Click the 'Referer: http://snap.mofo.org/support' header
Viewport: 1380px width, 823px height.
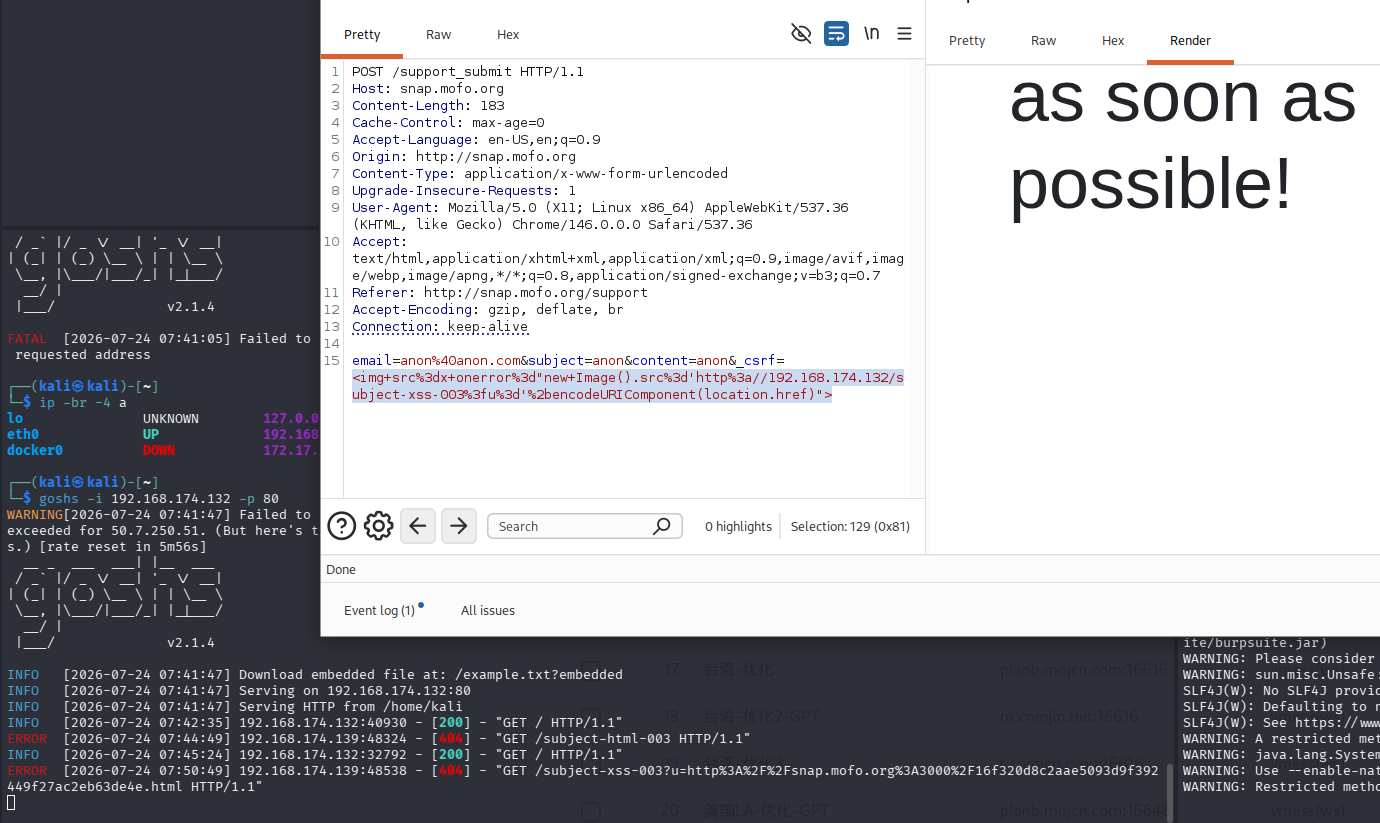[x=500, y=292]
